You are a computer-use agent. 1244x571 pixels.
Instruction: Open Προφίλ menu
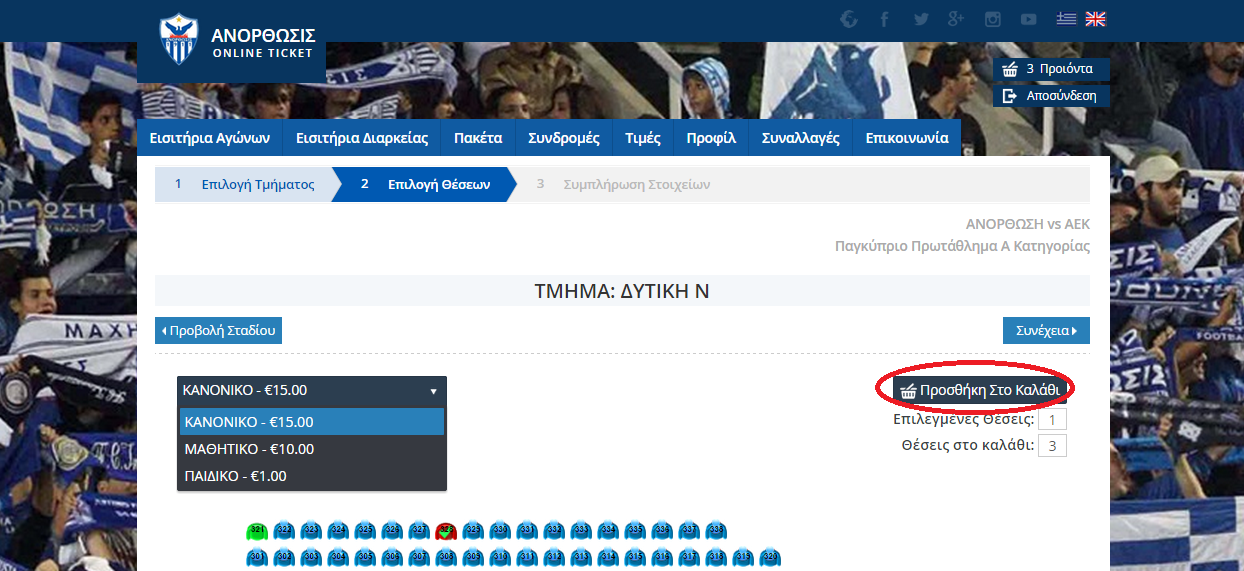point(711,138)
